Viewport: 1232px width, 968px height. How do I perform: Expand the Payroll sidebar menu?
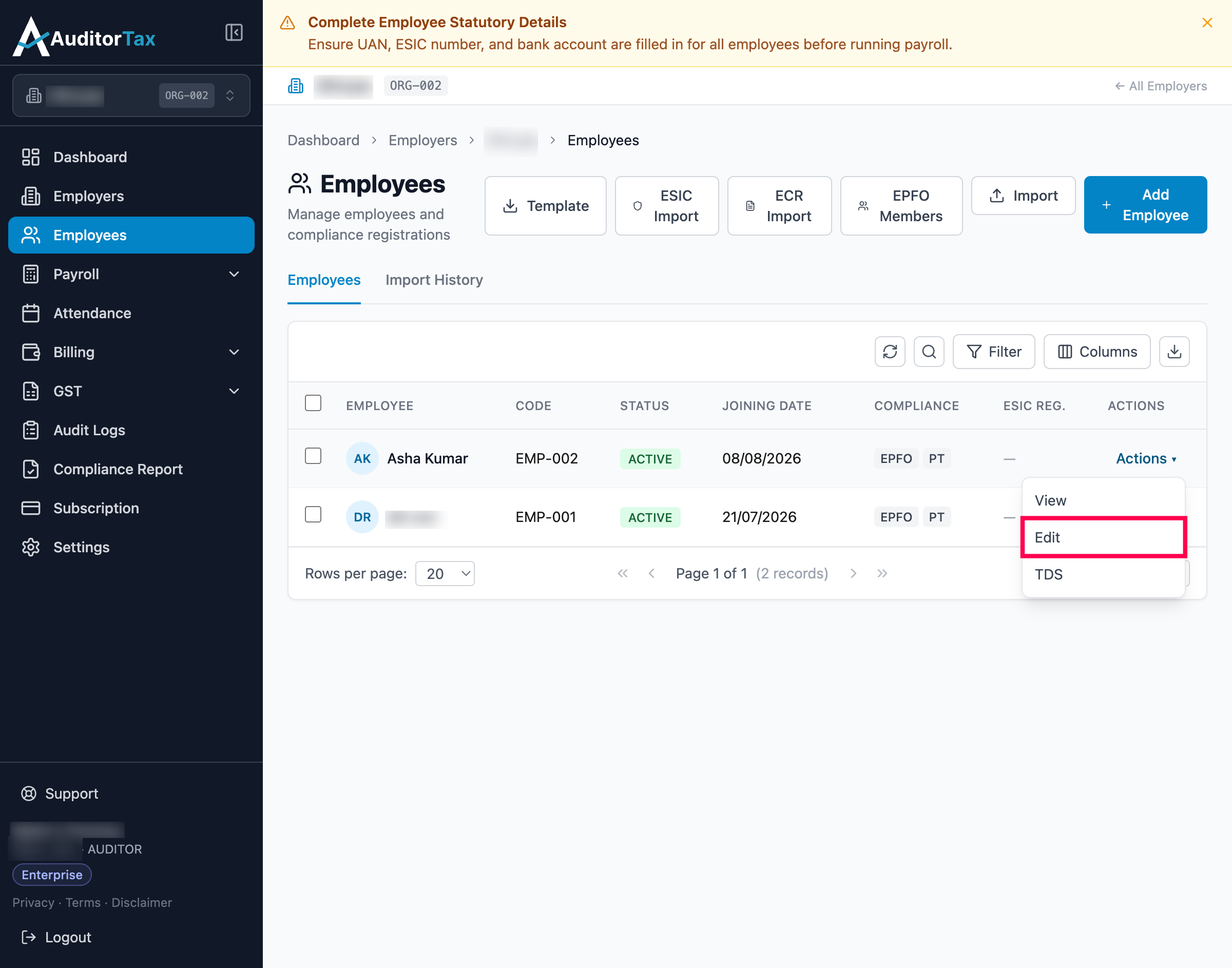131,274
